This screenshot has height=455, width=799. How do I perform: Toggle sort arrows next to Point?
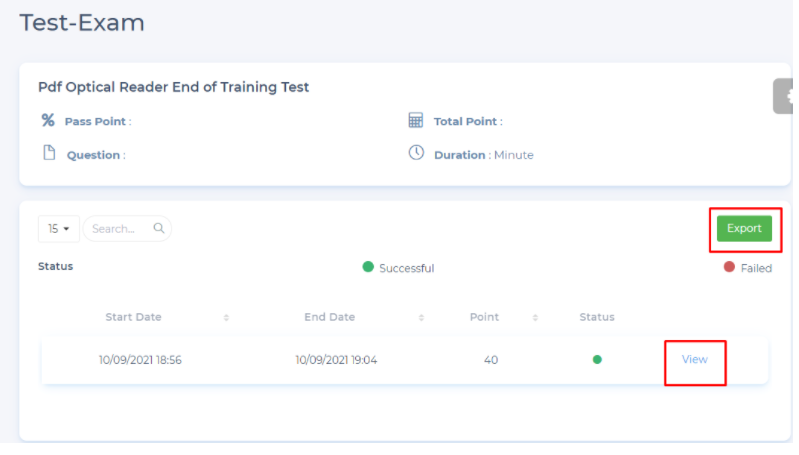pyautogui.click(x=535, y=317)
